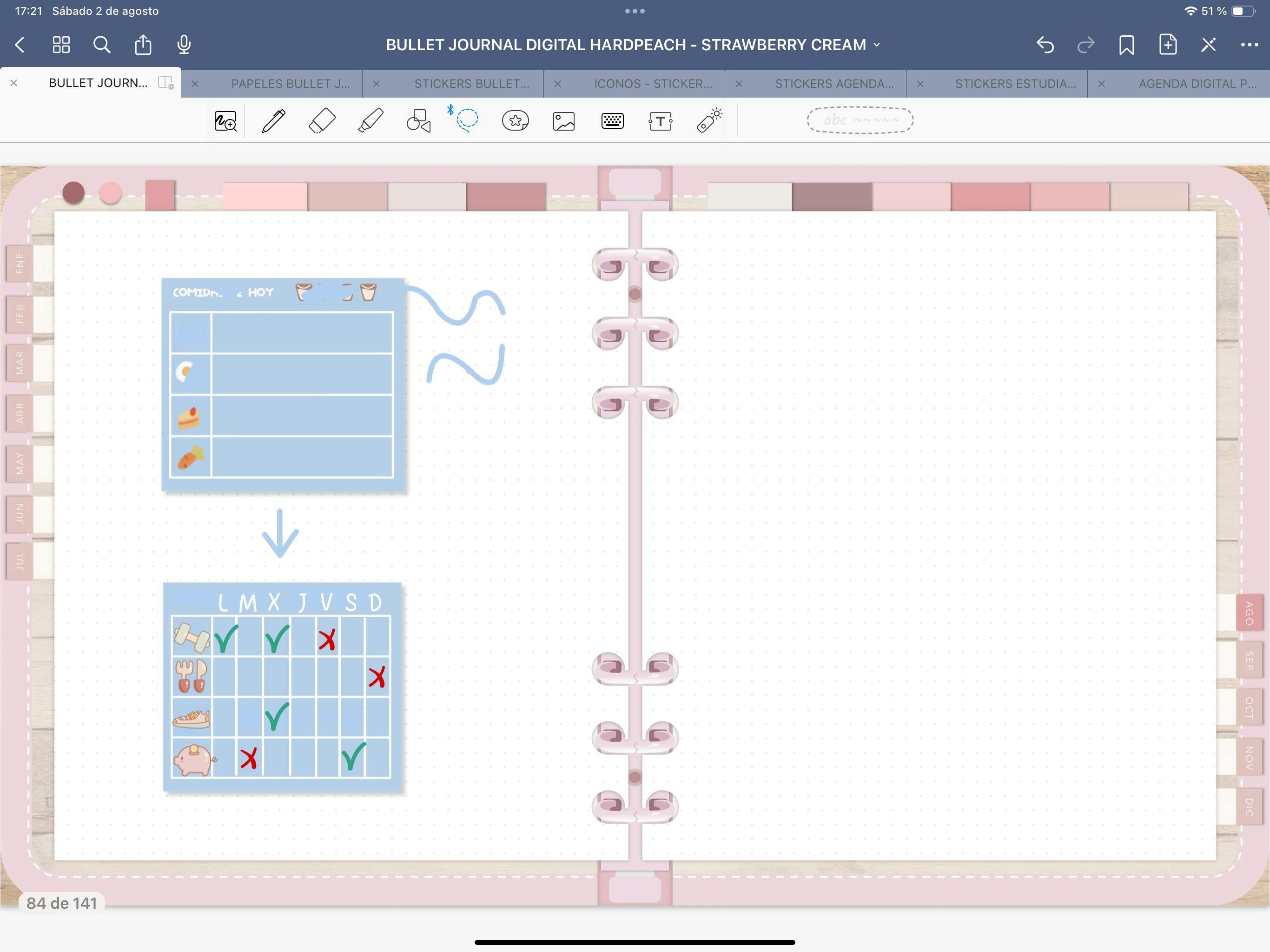Viewport: 1270px width, 952px height.
Task: Open the Elements stickers tool
Action: [x=515, y=121]
